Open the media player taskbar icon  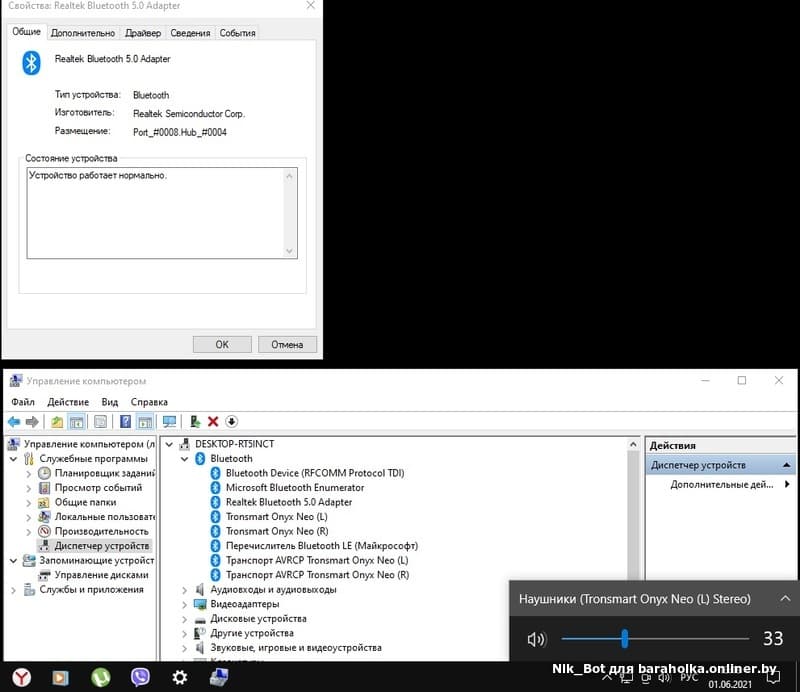click(60, 677)
